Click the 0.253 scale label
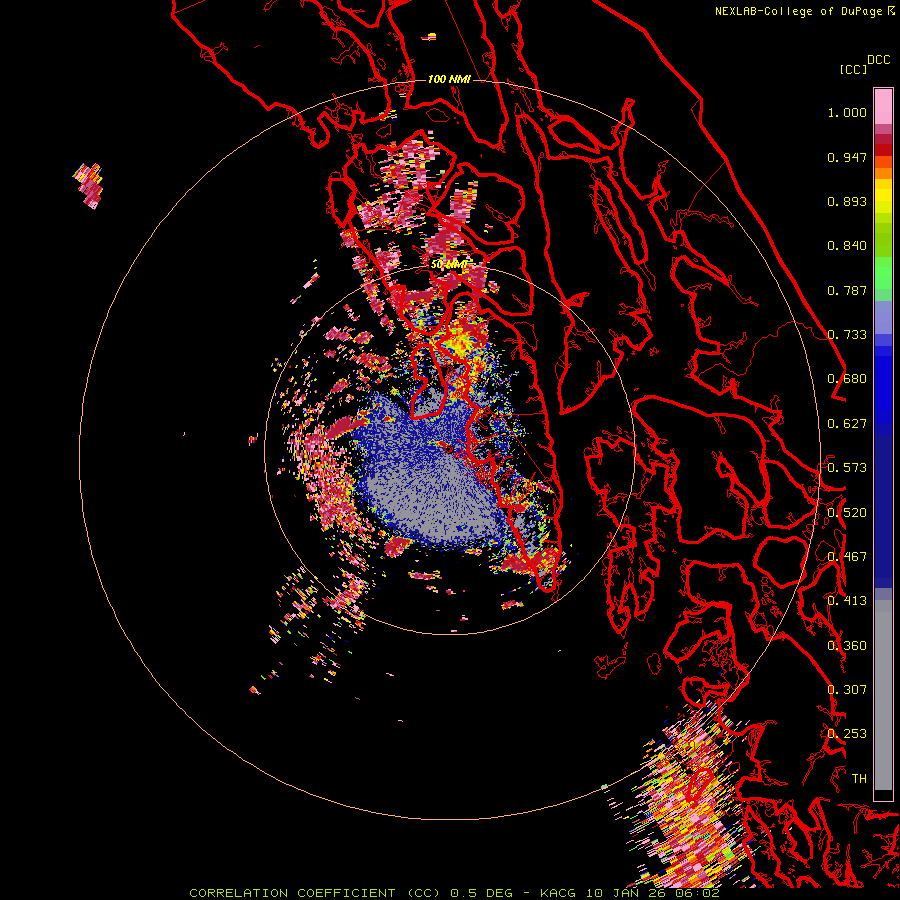 (847, 734)
